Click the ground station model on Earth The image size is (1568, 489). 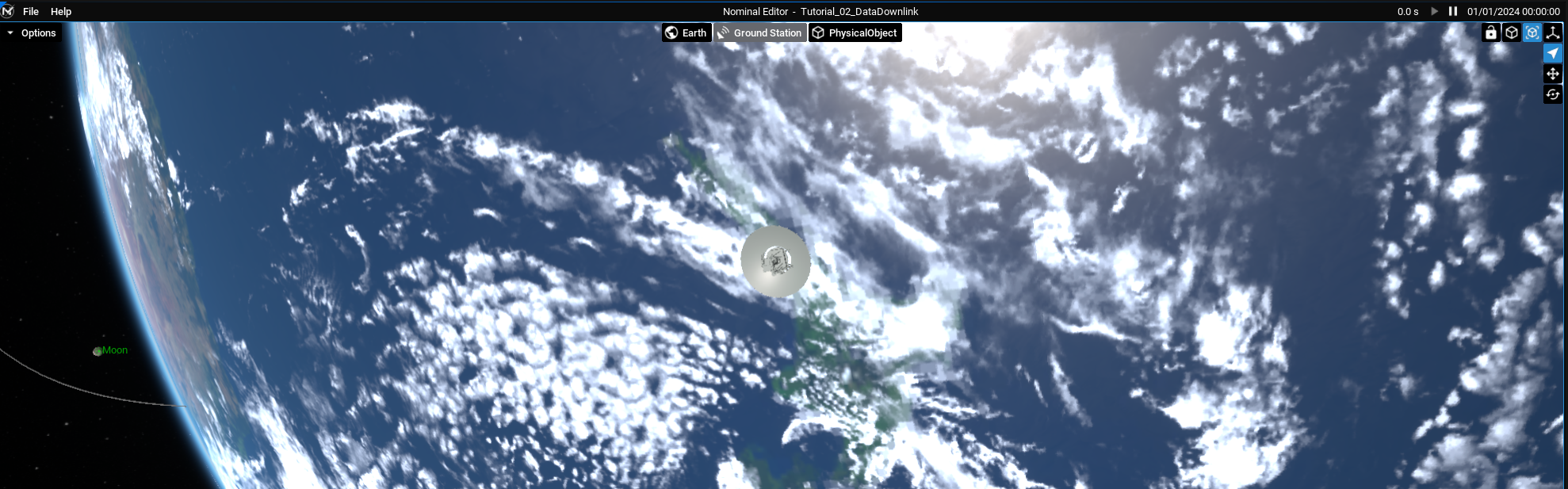[x=775, y=261]
